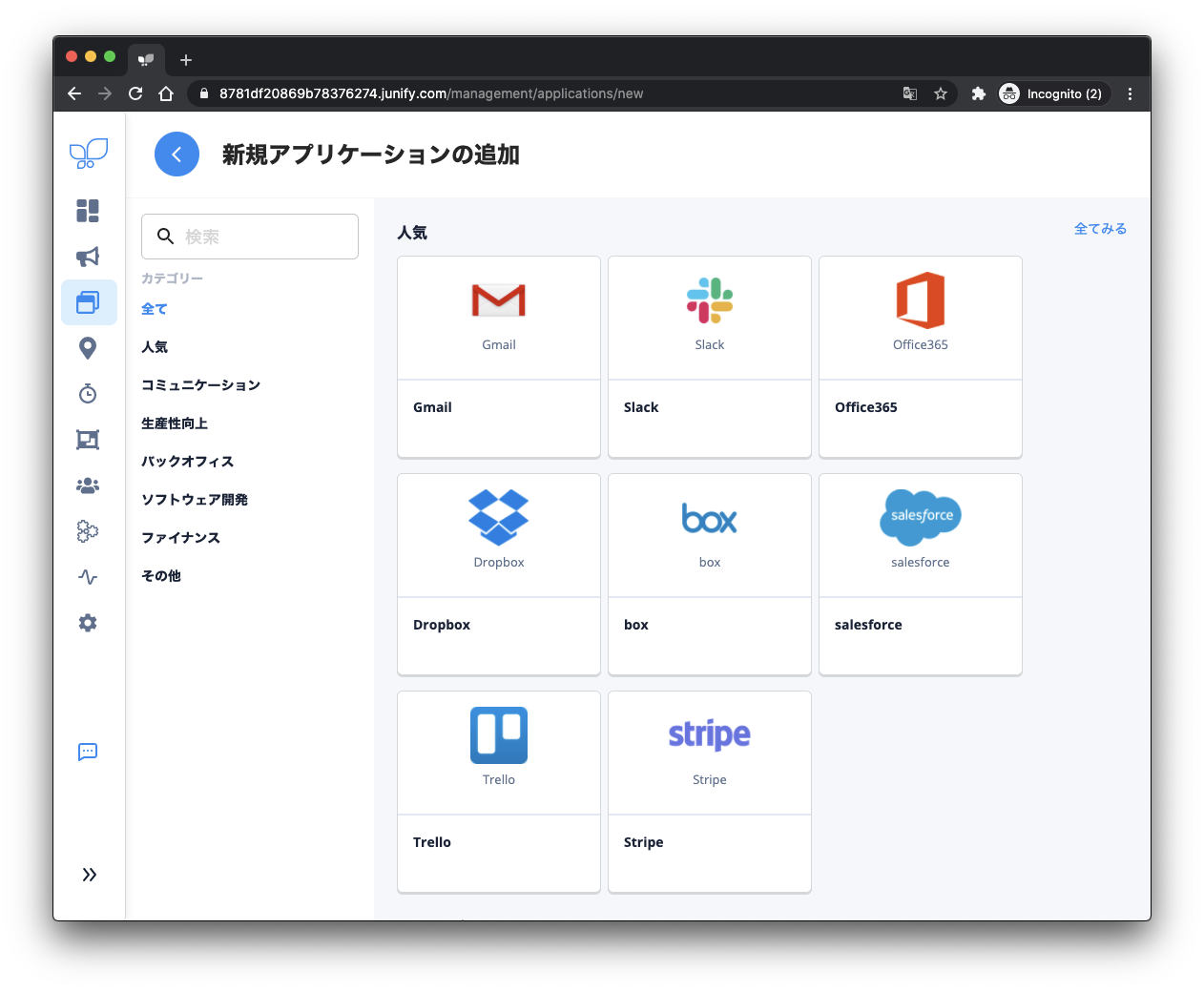Image resolution: width=1204 pixels, height=991 pixels.
Task: Select the location pin sidebar icon
Action: click(x=88, y=348)
